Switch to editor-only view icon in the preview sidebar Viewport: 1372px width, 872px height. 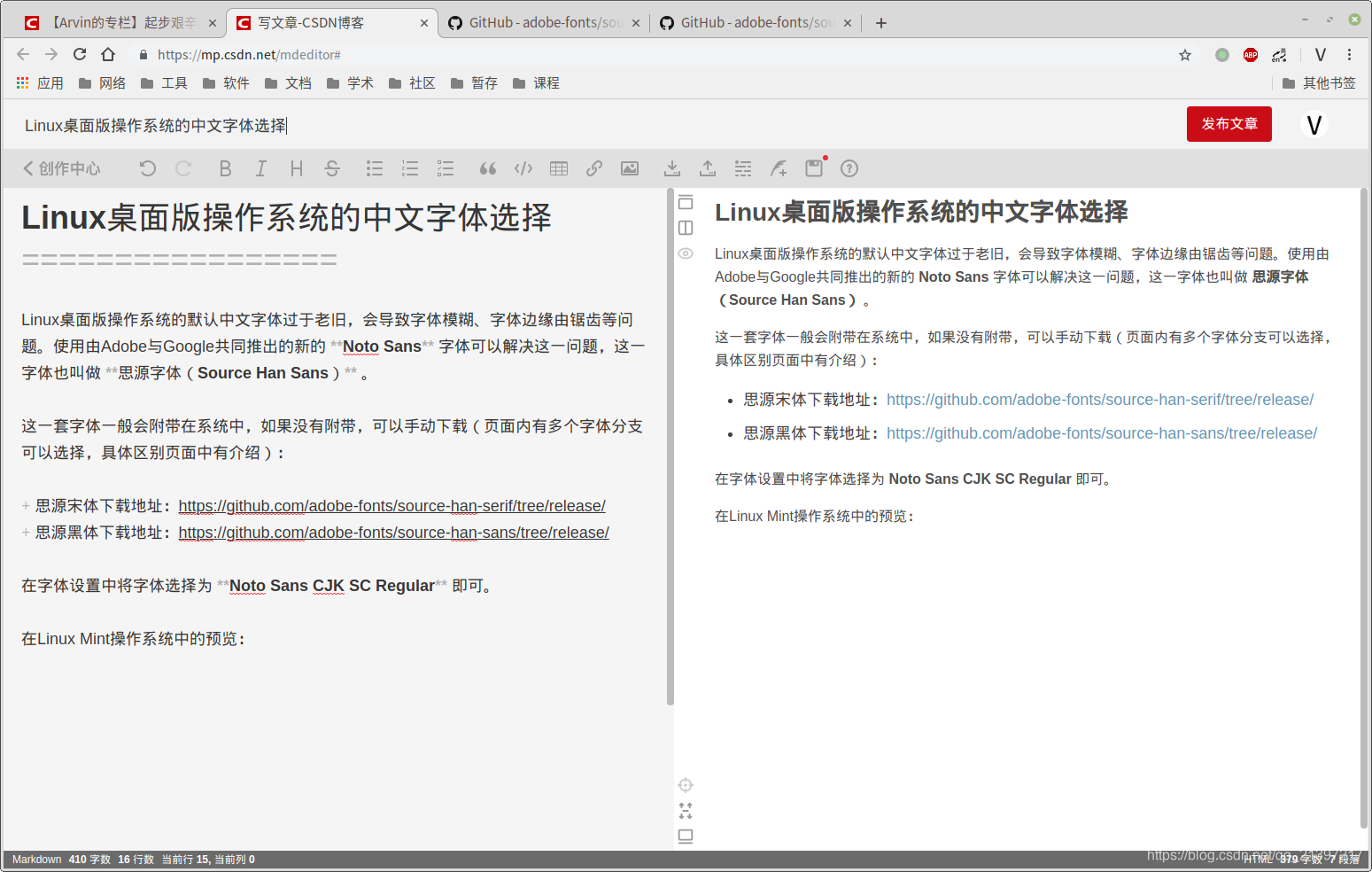(686, 202)
